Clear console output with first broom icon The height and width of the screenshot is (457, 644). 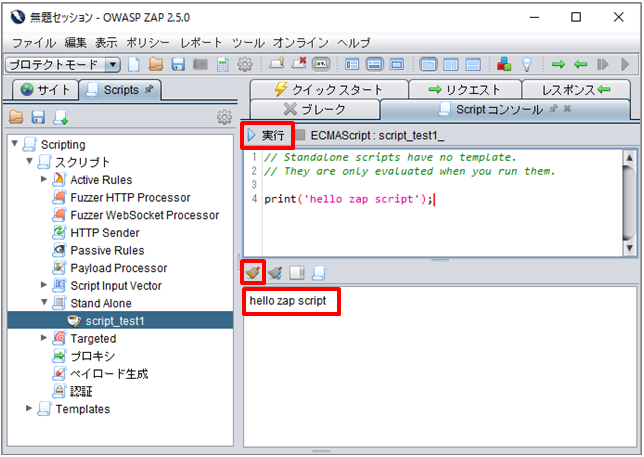[253, 272]
